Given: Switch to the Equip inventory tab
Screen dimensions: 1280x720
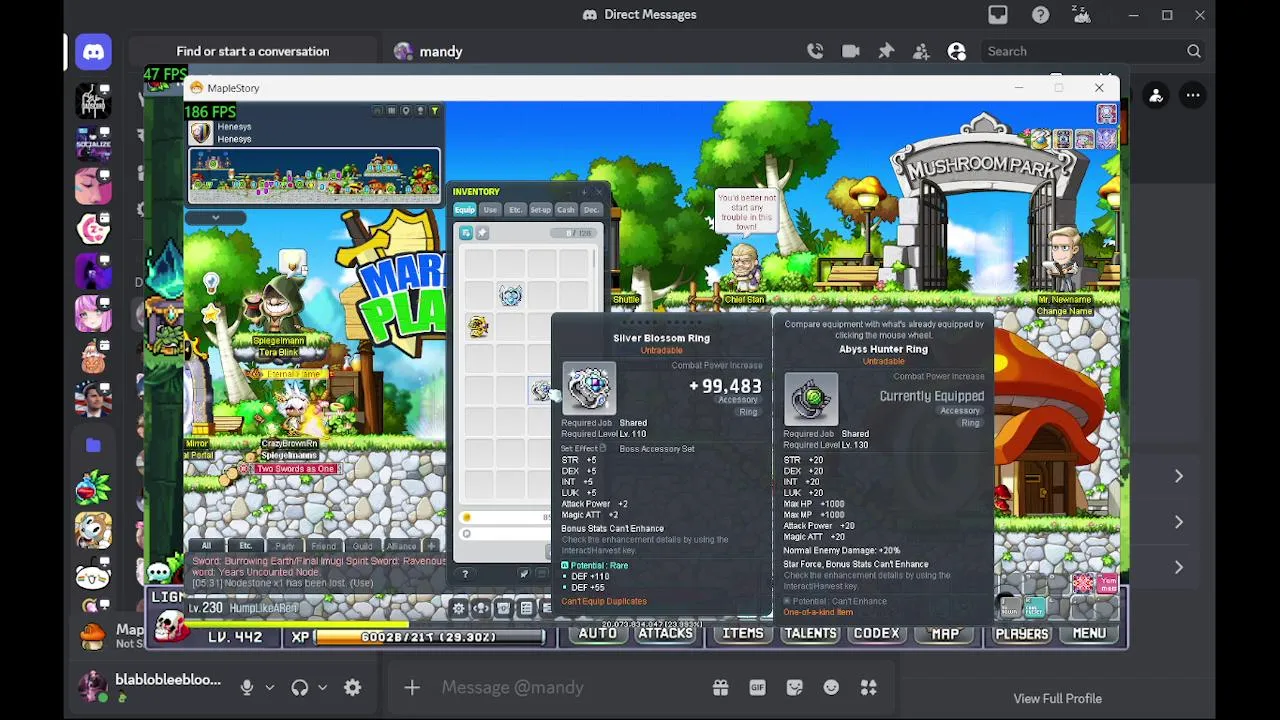Looking at the screenshot, I should coord(465,210).
